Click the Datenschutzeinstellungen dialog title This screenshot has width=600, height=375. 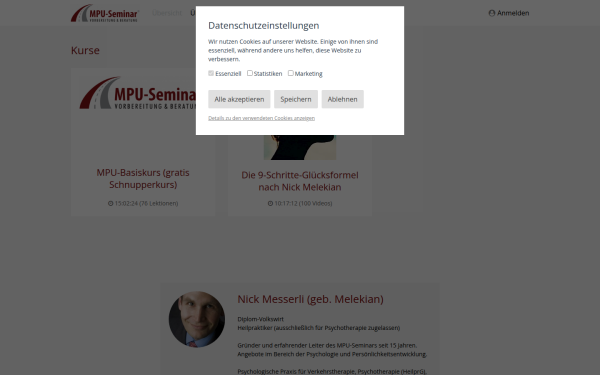point(264,26)
